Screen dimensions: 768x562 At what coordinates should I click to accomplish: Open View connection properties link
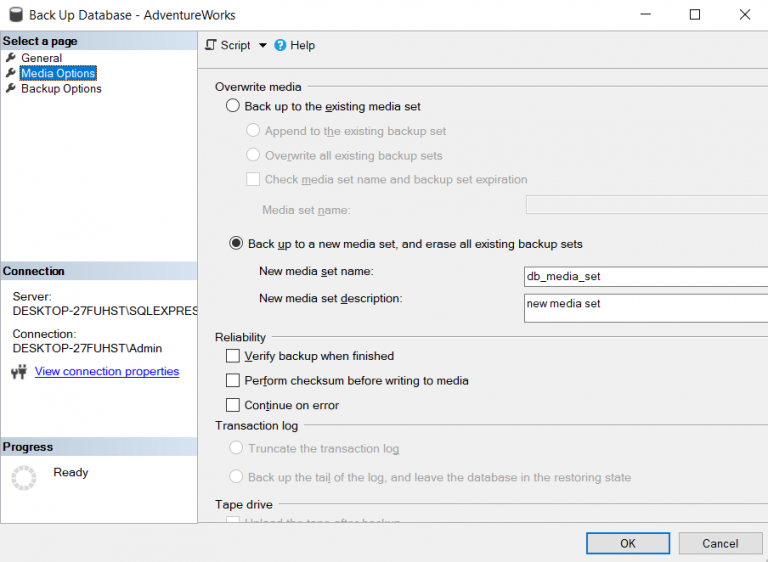pyautogui.click(x=107, y=371)
